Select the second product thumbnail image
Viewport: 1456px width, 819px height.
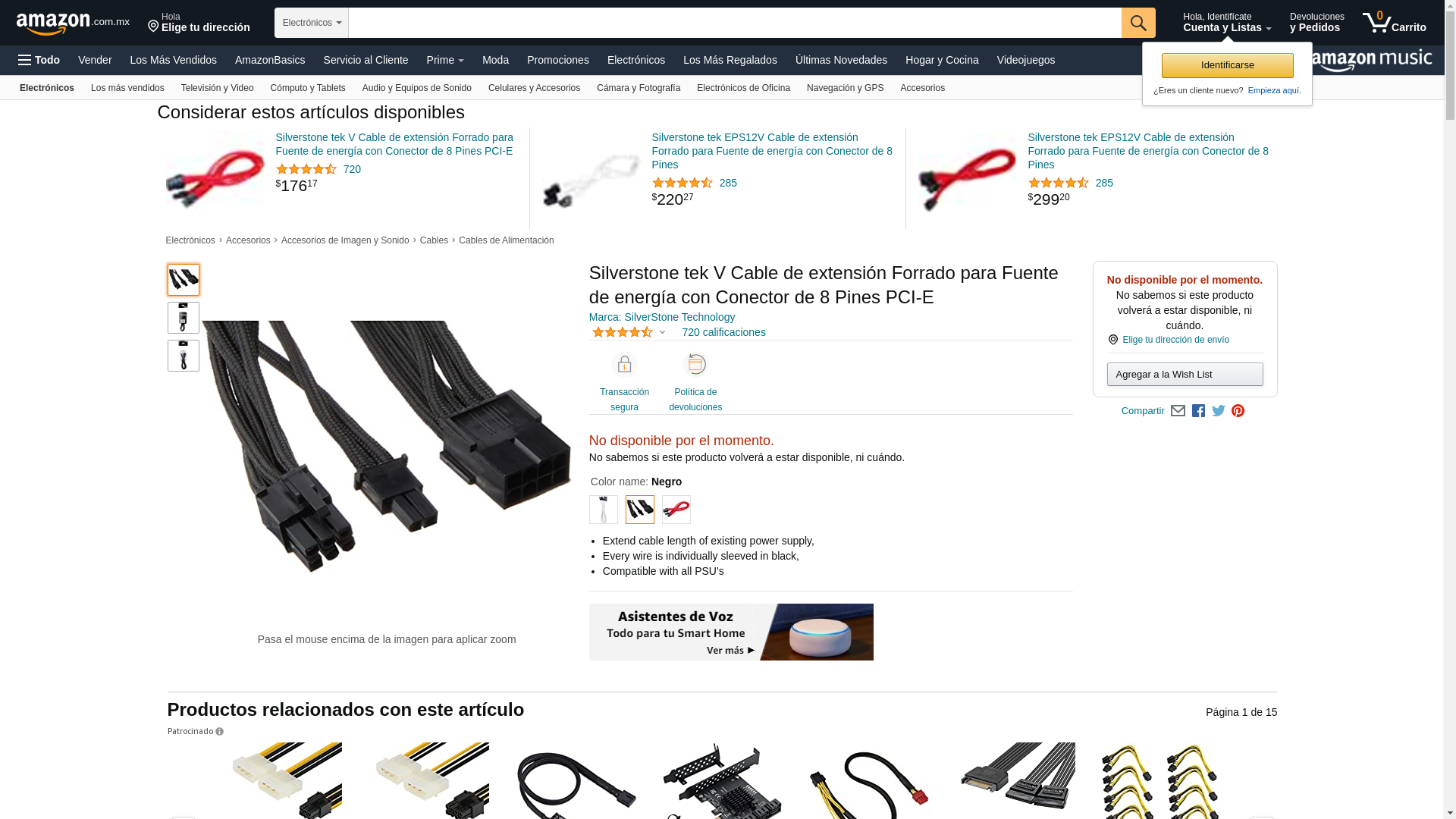click(x=184, y=318)
